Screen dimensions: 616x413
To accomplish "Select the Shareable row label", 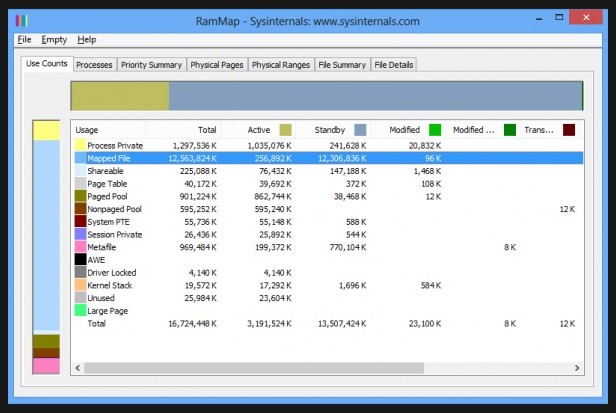I will (105, 171).
